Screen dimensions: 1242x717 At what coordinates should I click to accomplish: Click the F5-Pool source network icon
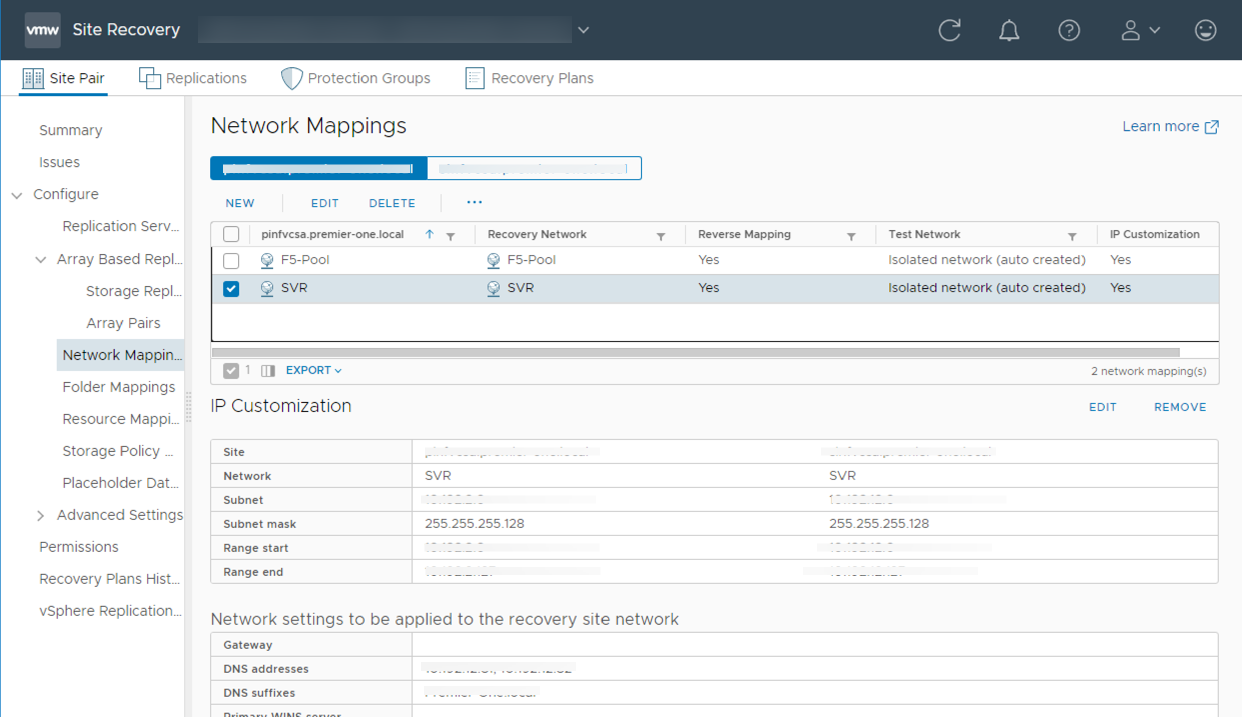[x=267, y=260]
